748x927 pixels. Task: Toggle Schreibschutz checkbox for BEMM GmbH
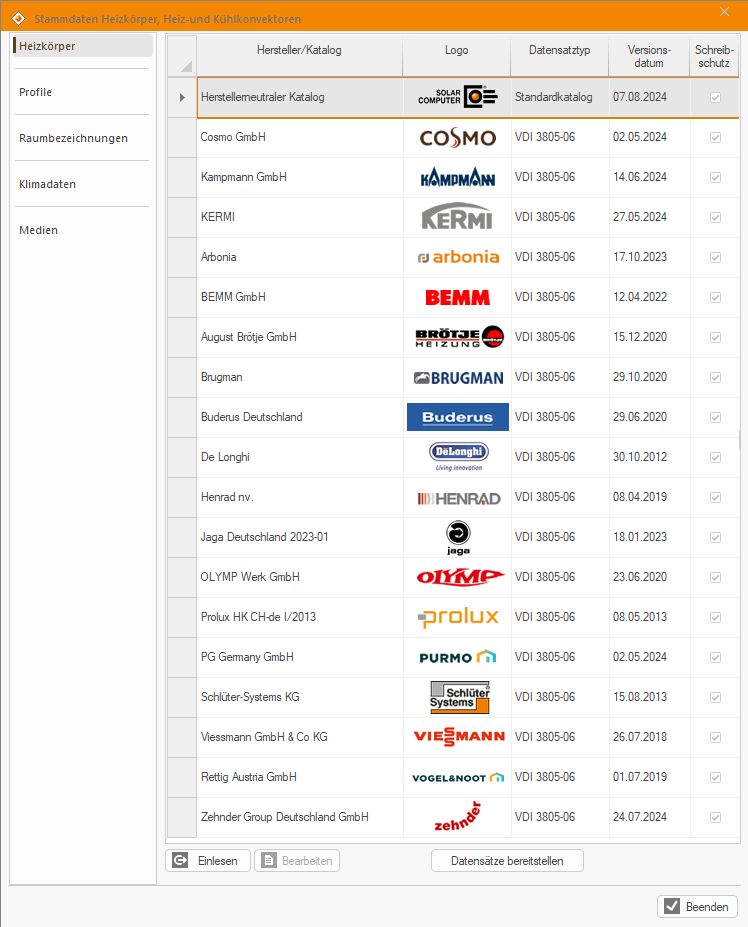point(715,297)
